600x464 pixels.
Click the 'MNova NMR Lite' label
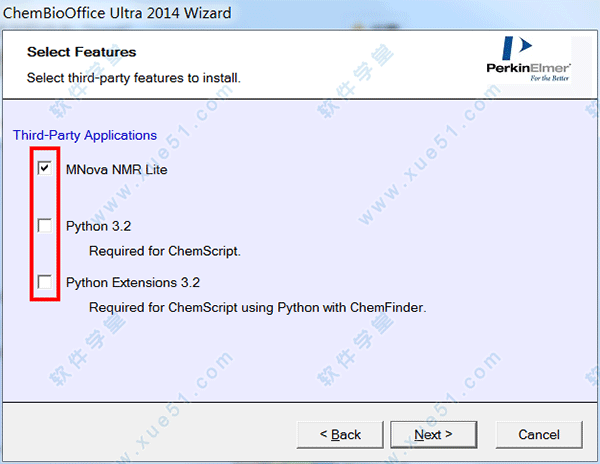[116, 169]
